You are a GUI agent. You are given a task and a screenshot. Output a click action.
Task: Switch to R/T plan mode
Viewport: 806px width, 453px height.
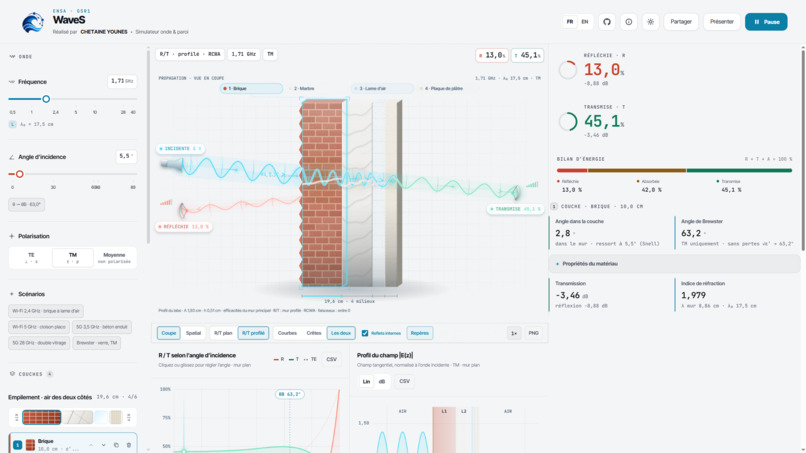[x=223, y=333]
